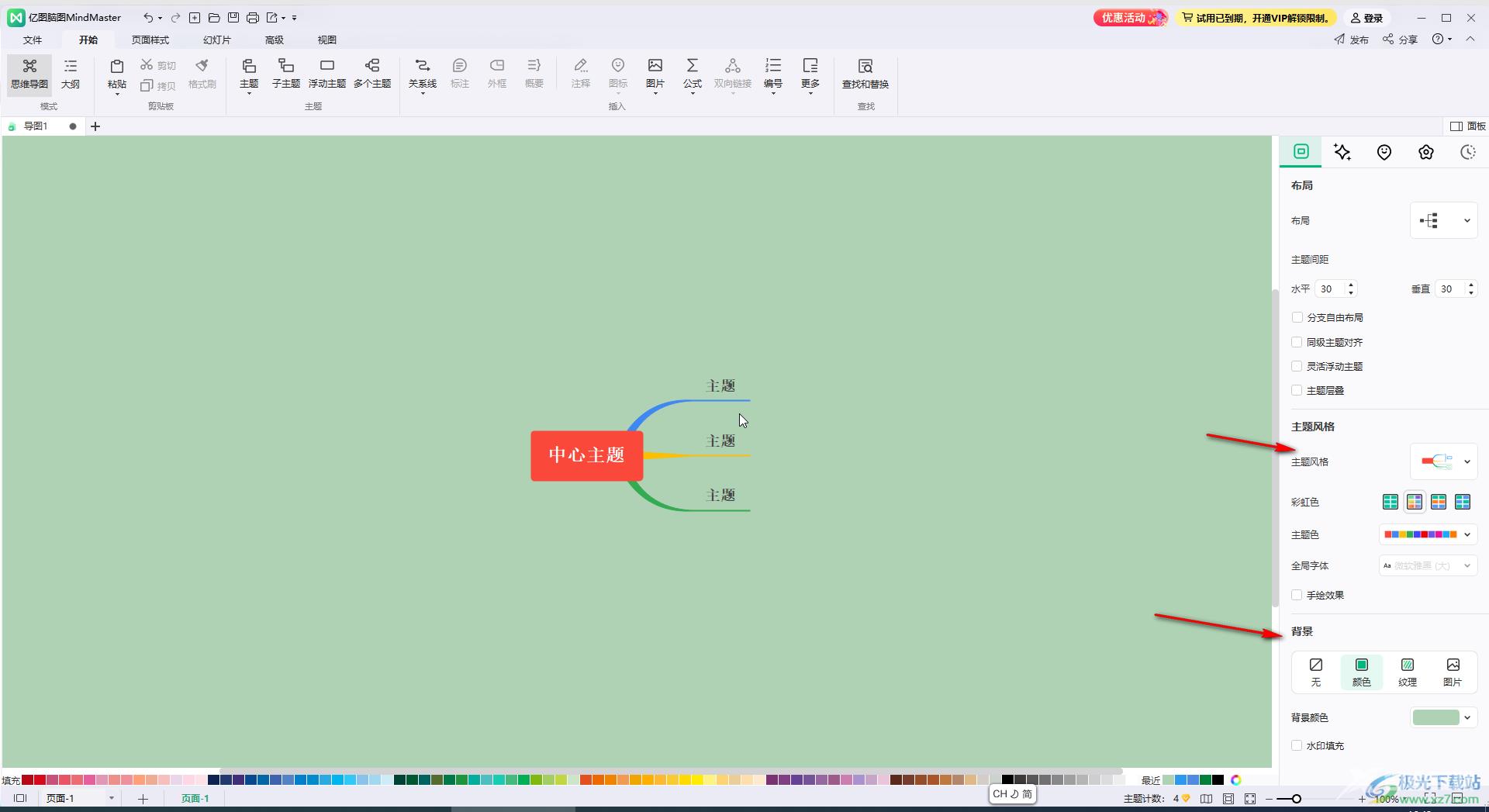Screen dimensions: 1489x812
Task: Add Multiple Topics (多个主题)
Action: [x=372, y=74]
